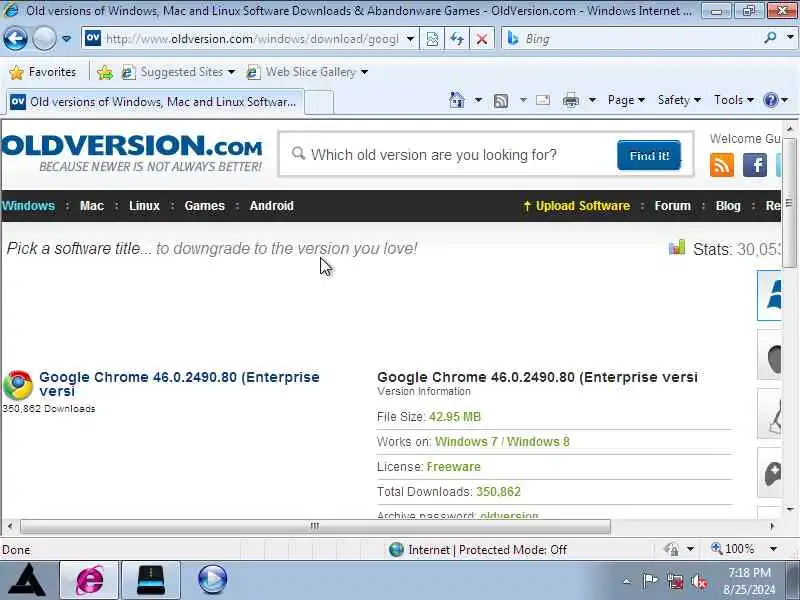Select the Games navigation item
Viewport: 800px width, 600px height.
pyautogui.click(x=205, y=206)
